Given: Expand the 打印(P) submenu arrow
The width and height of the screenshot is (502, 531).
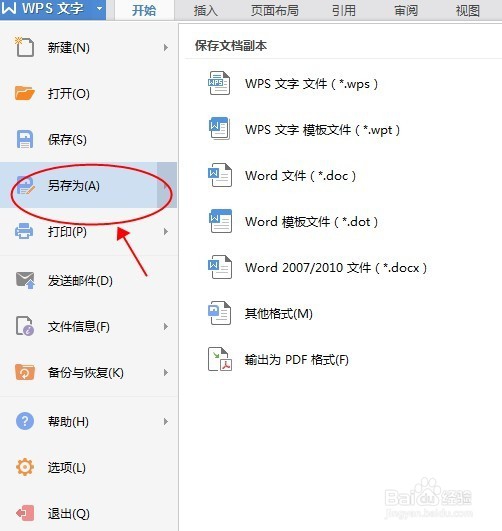Looking at the screenshot, I should pyautogui.click(x=166, y=232).
